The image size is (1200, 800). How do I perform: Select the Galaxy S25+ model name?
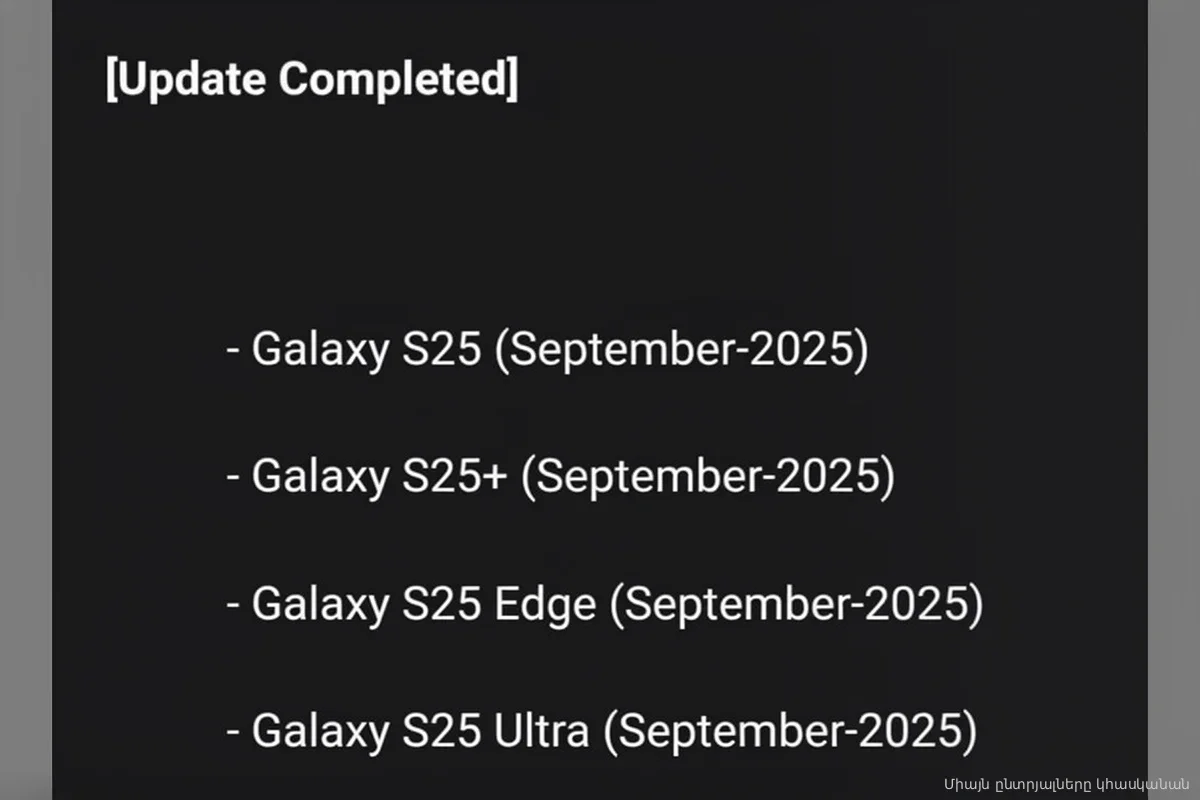point(380,477)
